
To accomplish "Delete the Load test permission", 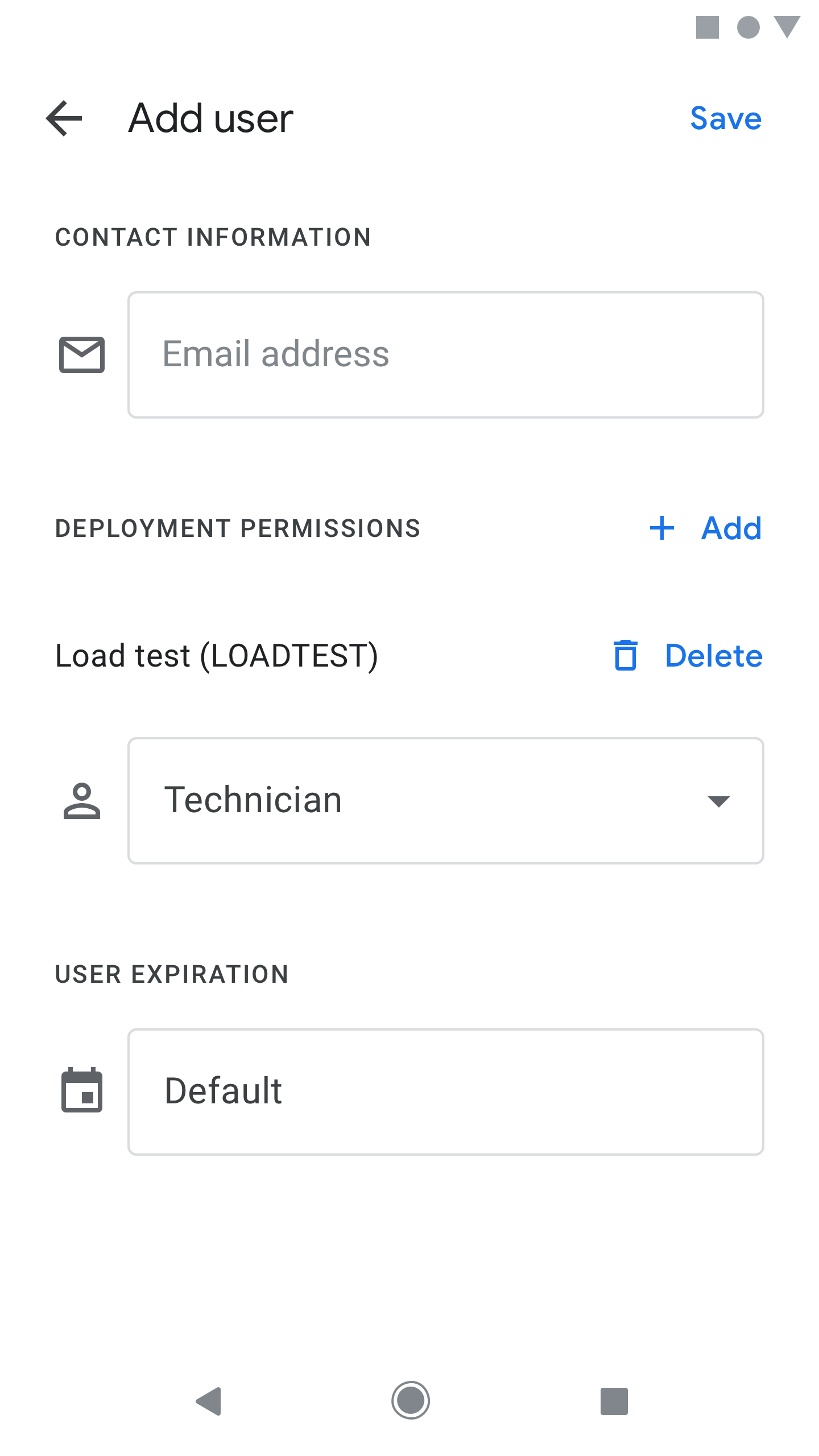I will [688, 655].
